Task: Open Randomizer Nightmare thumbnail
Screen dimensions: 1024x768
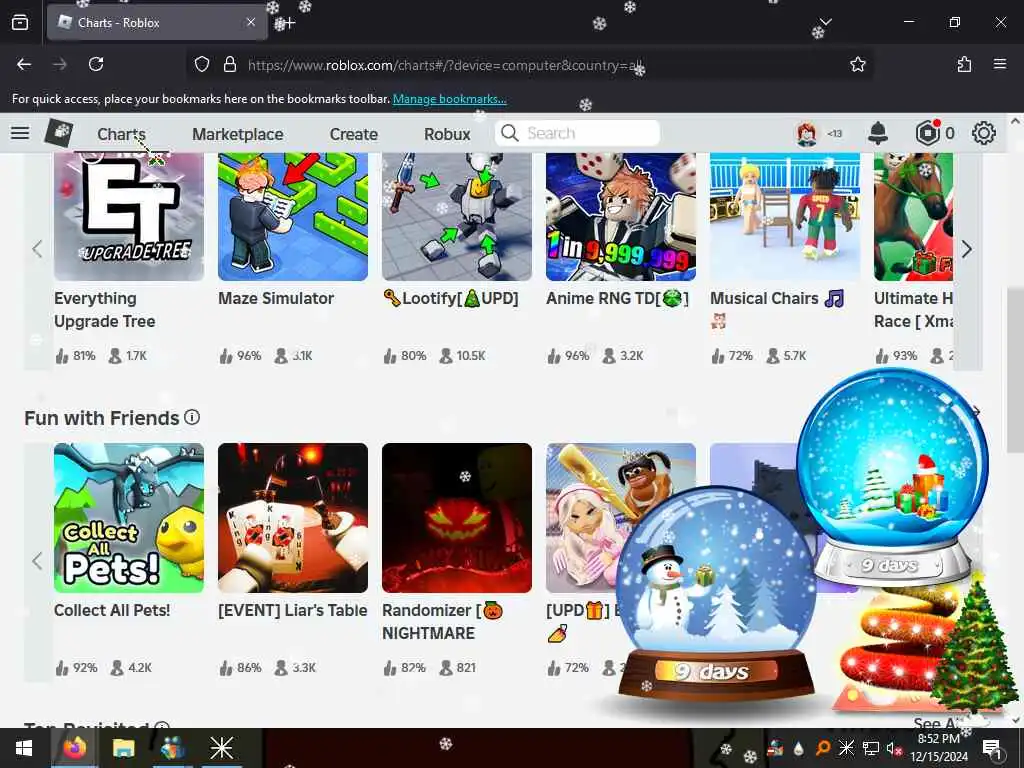Action: [456, 518]
